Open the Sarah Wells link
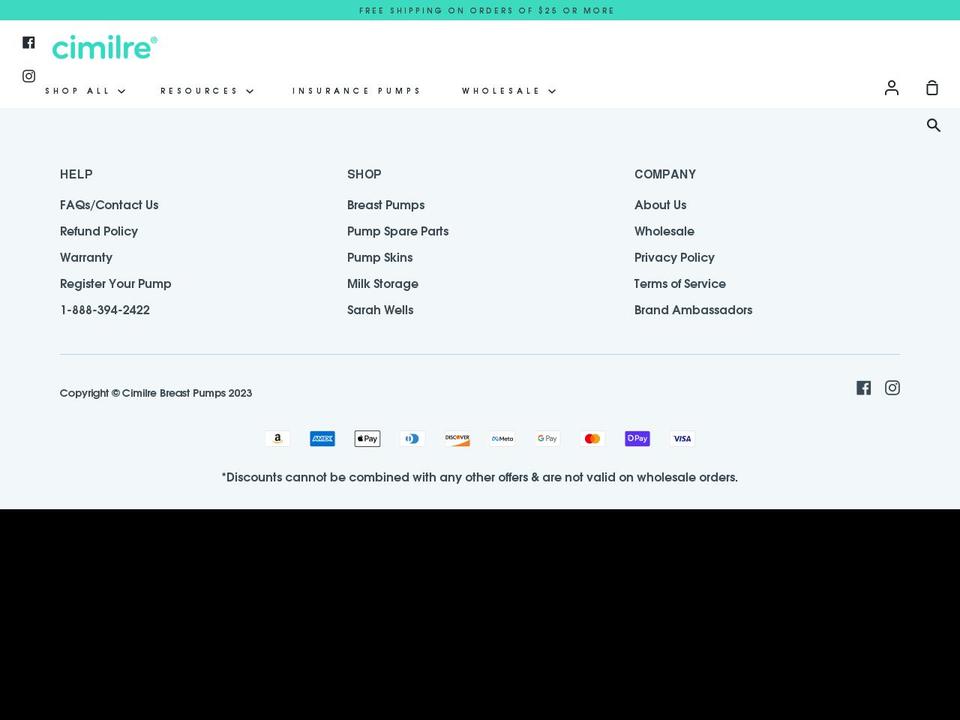960x720 pixels. [x=380, y=310]
